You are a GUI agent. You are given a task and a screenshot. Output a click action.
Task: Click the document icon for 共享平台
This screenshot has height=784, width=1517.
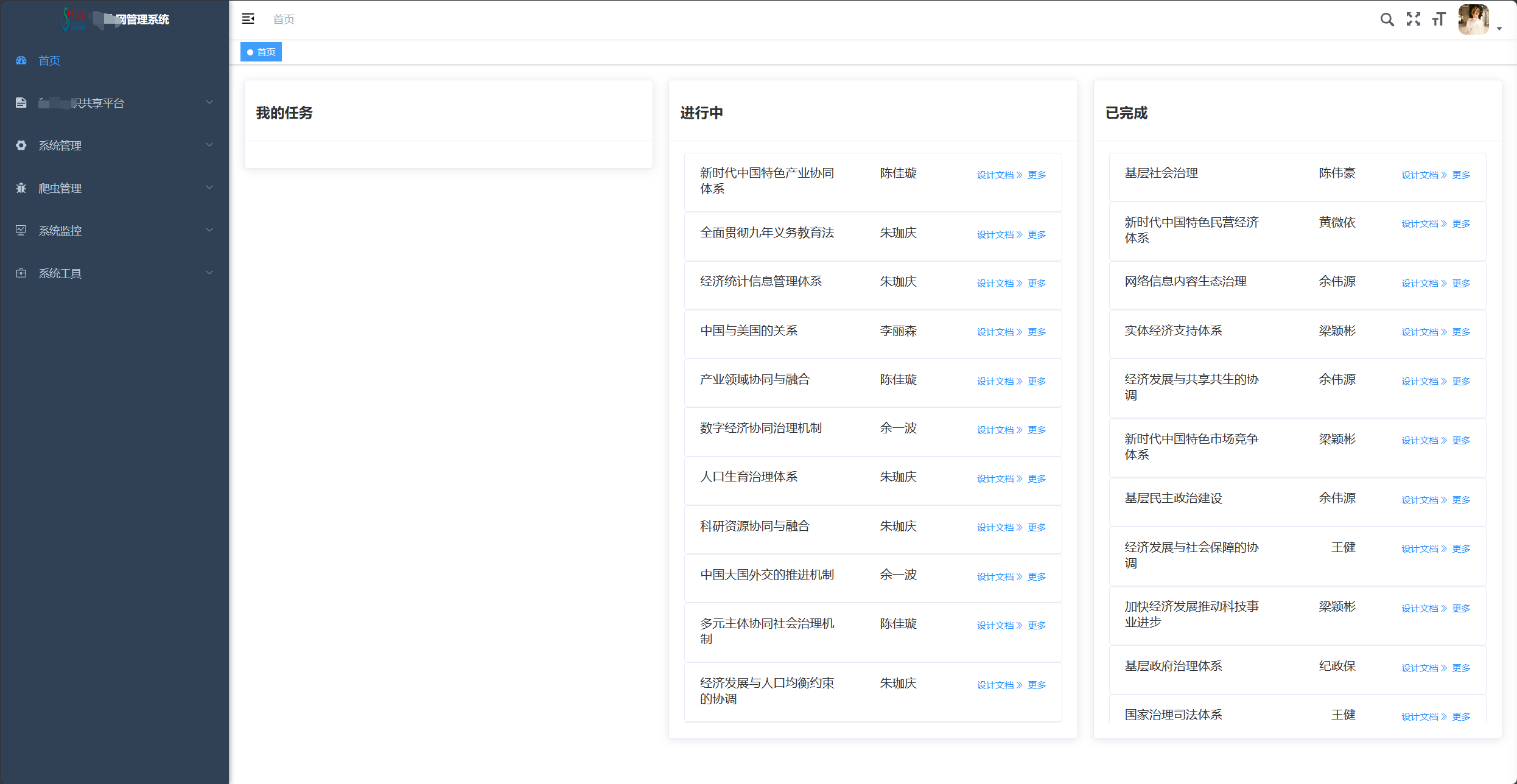(x=21, y=103)
